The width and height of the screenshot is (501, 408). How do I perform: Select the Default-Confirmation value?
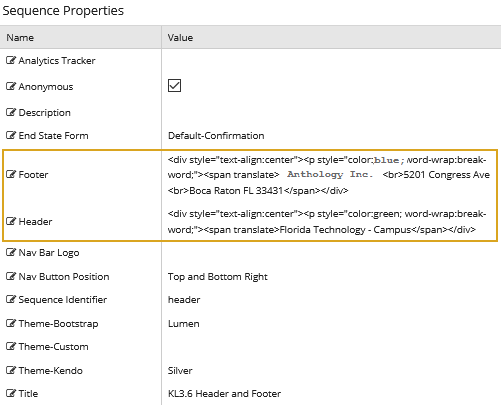[x=216, y=136]
